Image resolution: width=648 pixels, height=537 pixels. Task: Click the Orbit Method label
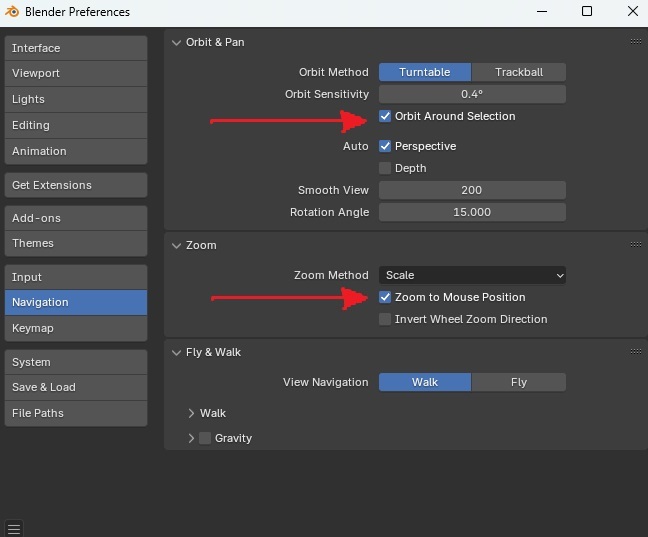pyautogui.click(x=334, y=72)
